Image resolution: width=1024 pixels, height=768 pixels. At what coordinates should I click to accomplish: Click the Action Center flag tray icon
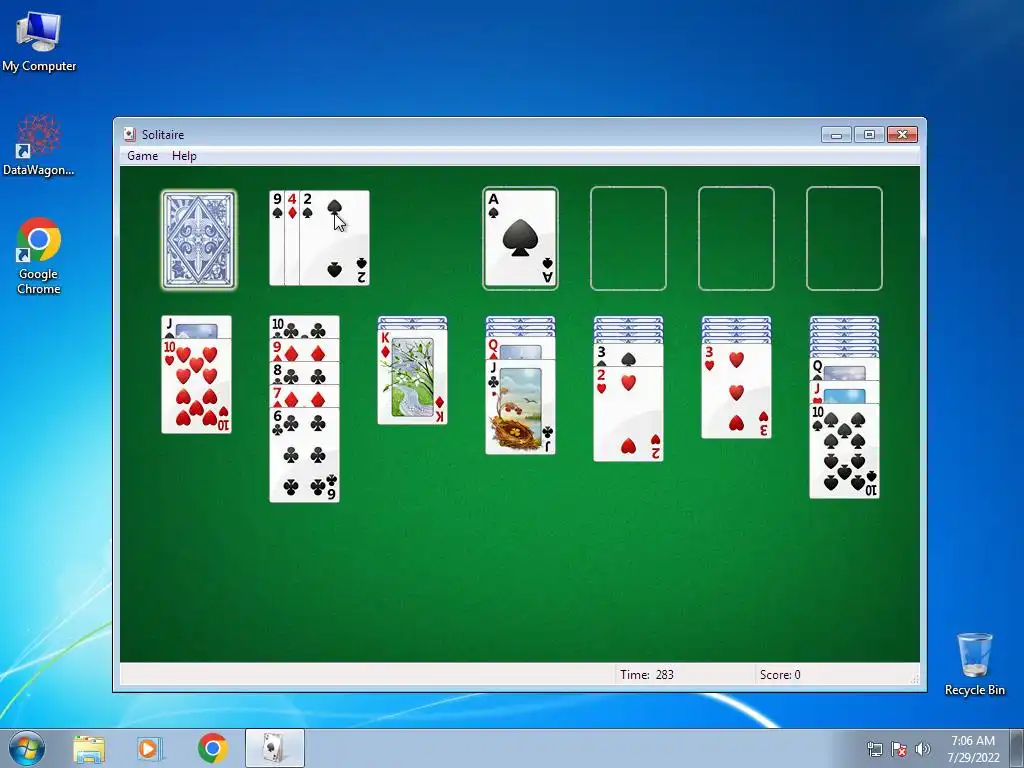coord(899,749)
